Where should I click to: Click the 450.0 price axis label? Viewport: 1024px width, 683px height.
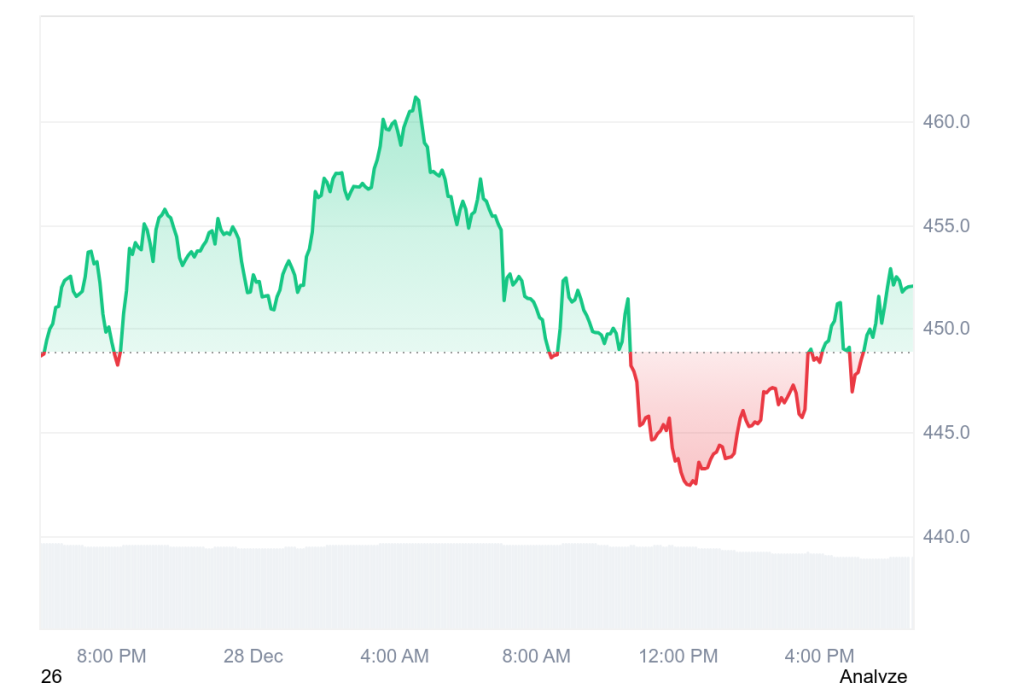(946, 329)
